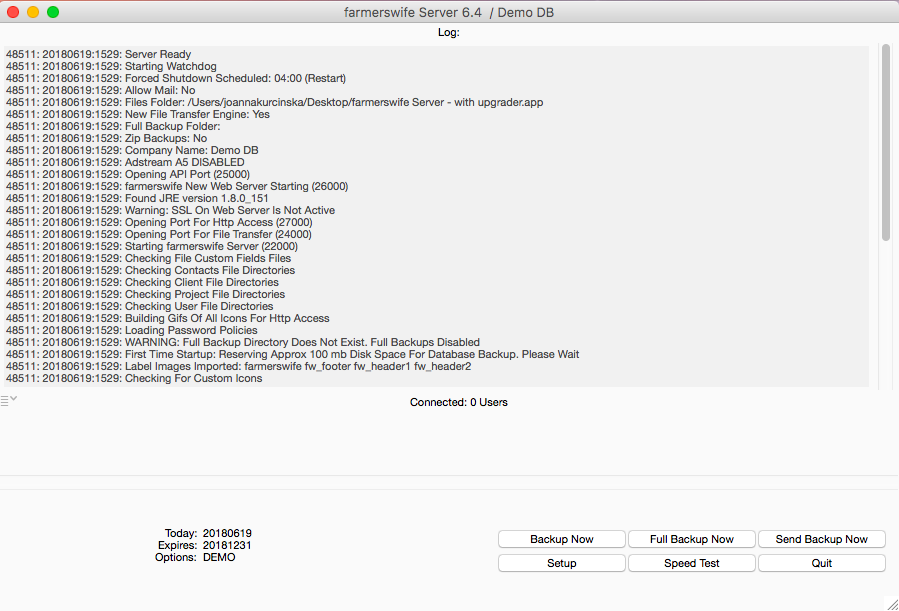Click the Full Backup Directory WARNING line

(243, 343)
